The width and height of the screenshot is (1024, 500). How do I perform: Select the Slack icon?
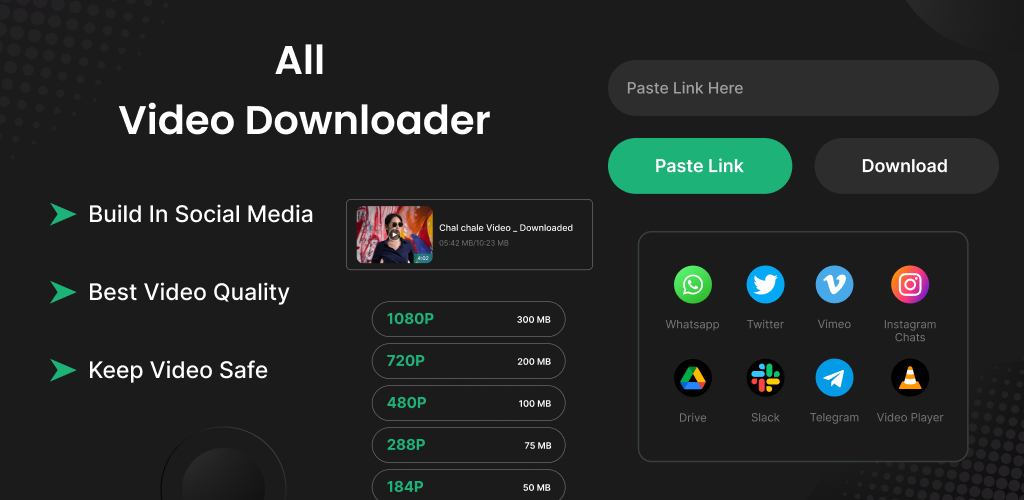765,378
